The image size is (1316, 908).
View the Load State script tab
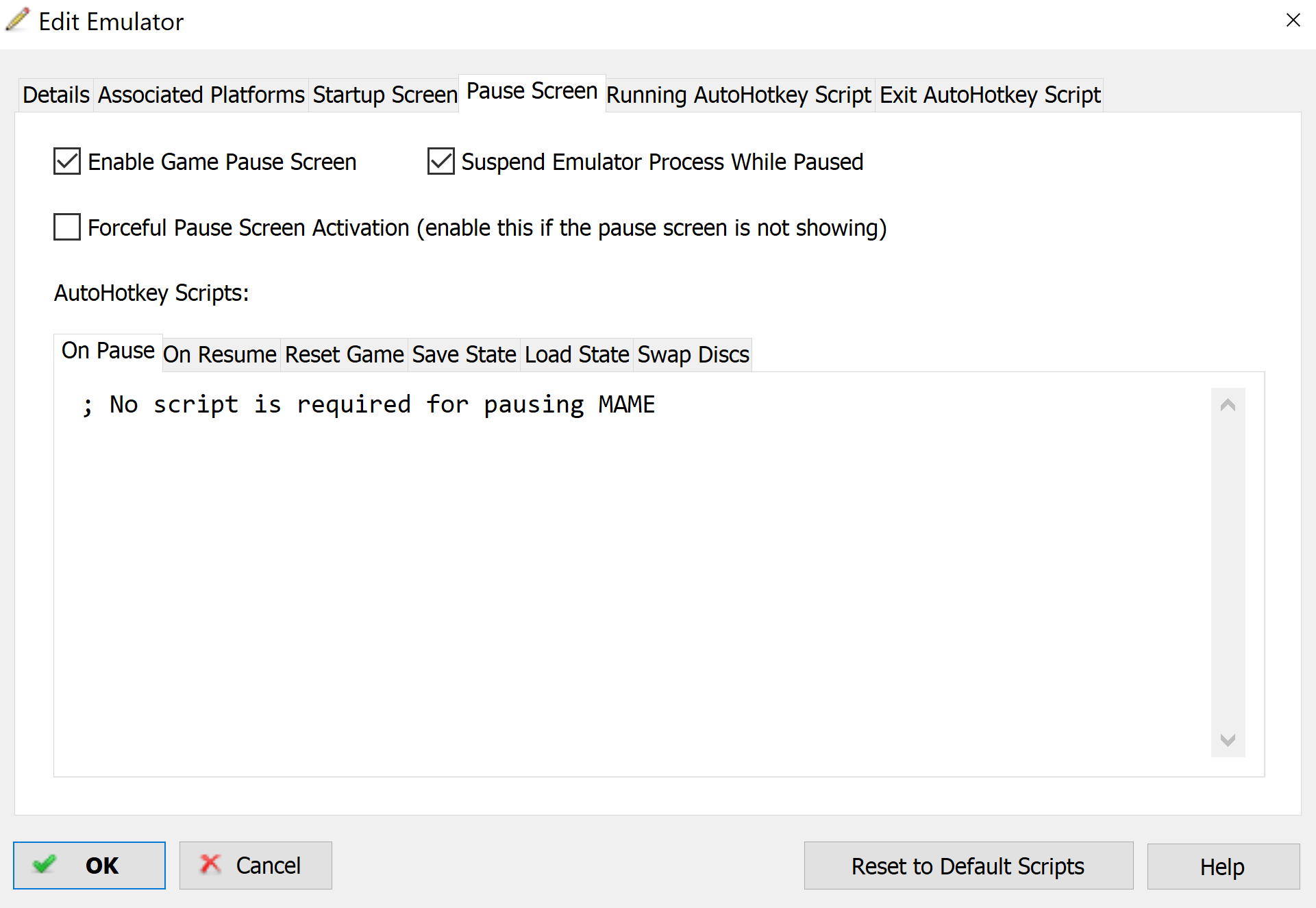[577, 354]
